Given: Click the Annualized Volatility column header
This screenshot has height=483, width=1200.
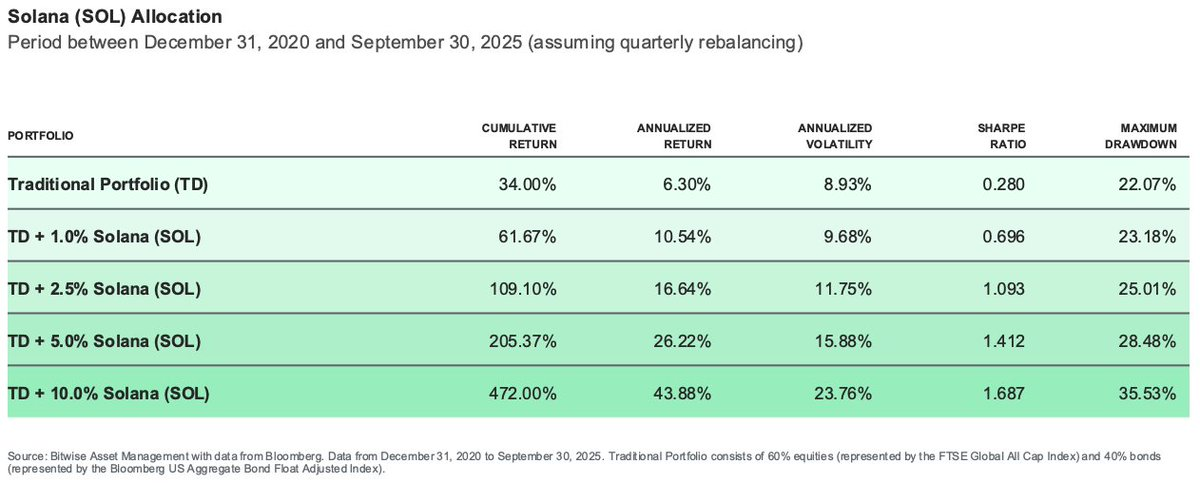Looking at the screenshot, I should pyautogui.click(x=835, y=136).
